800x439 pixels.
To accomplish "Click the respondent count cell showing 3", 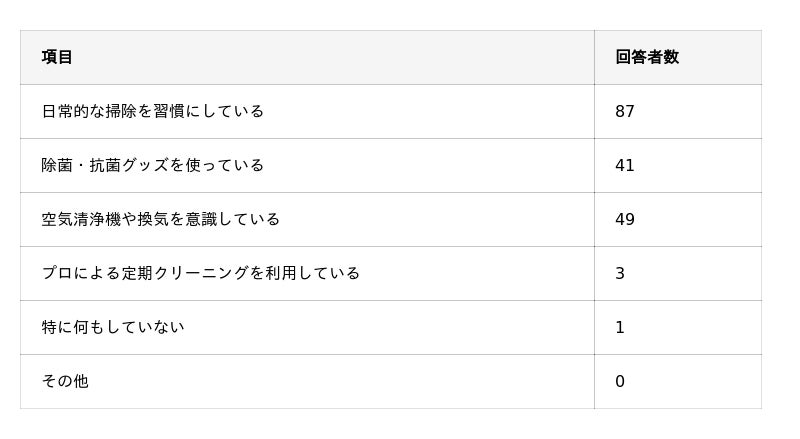I will click(x=620, y=274).
